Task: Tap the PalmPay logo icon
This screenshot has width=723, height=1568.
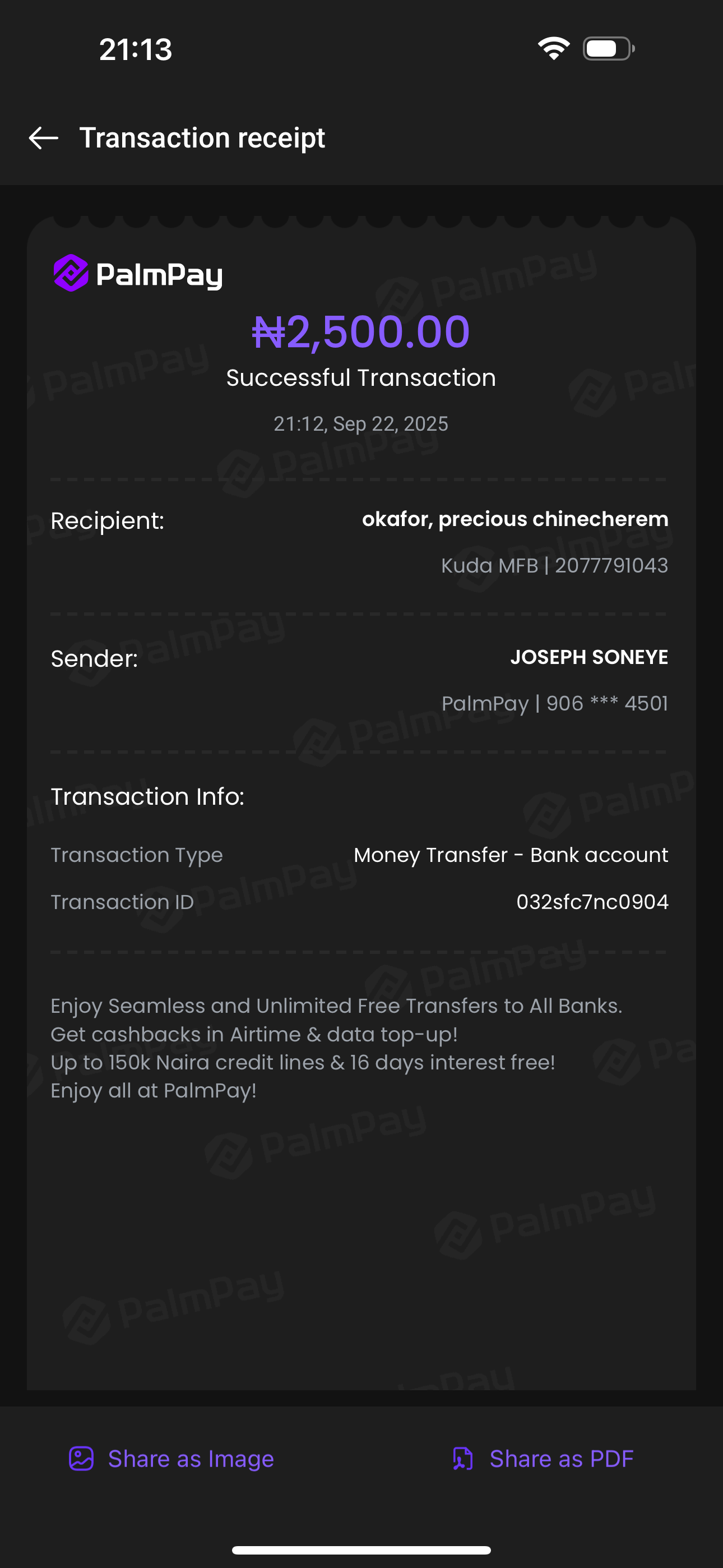Action: point(71,273)
